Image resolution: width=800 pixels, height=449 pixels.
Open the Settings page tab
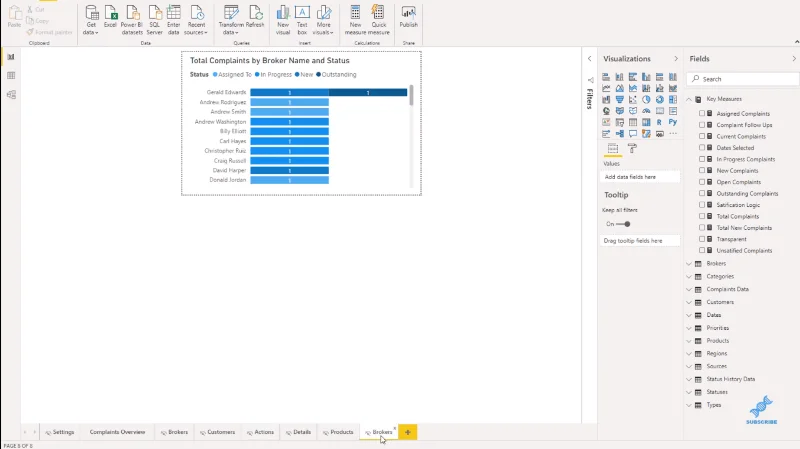(60, 432)
